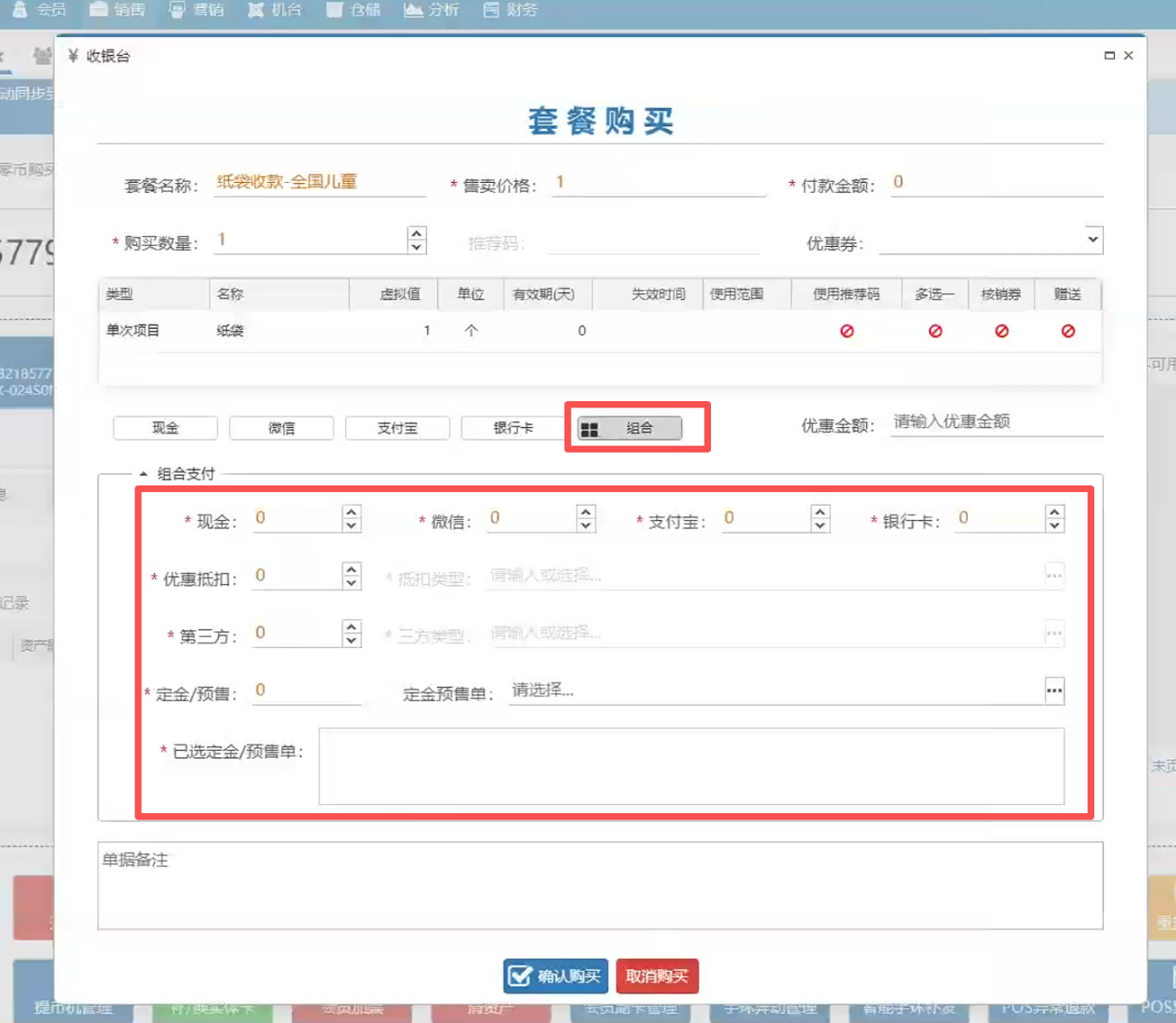Viewport: 1176px width, 1023px height.
Task: Maximize the 收银台 dialog window
Action: tap(1109, 56)
